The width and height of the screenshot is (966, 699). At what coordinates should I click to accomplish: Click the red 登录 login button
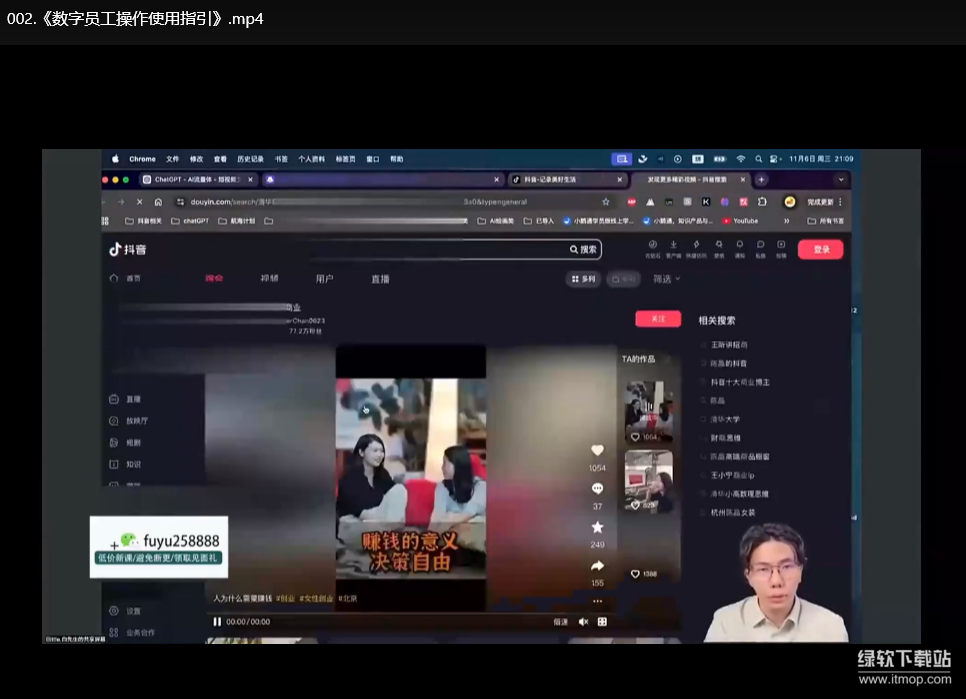pyautogui.click(x=820, y=249)
